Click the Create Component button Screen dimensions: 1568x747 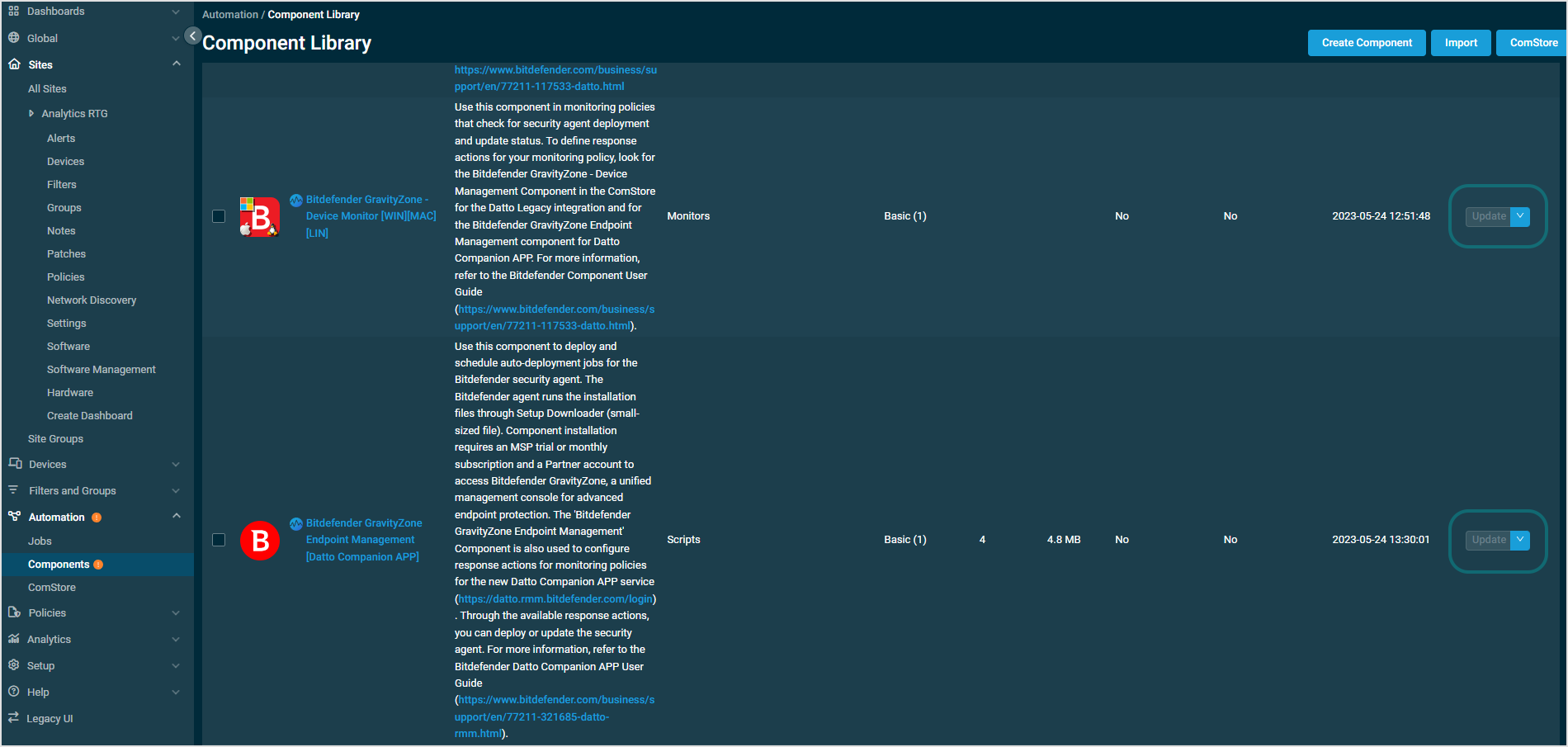(1366, 42)
